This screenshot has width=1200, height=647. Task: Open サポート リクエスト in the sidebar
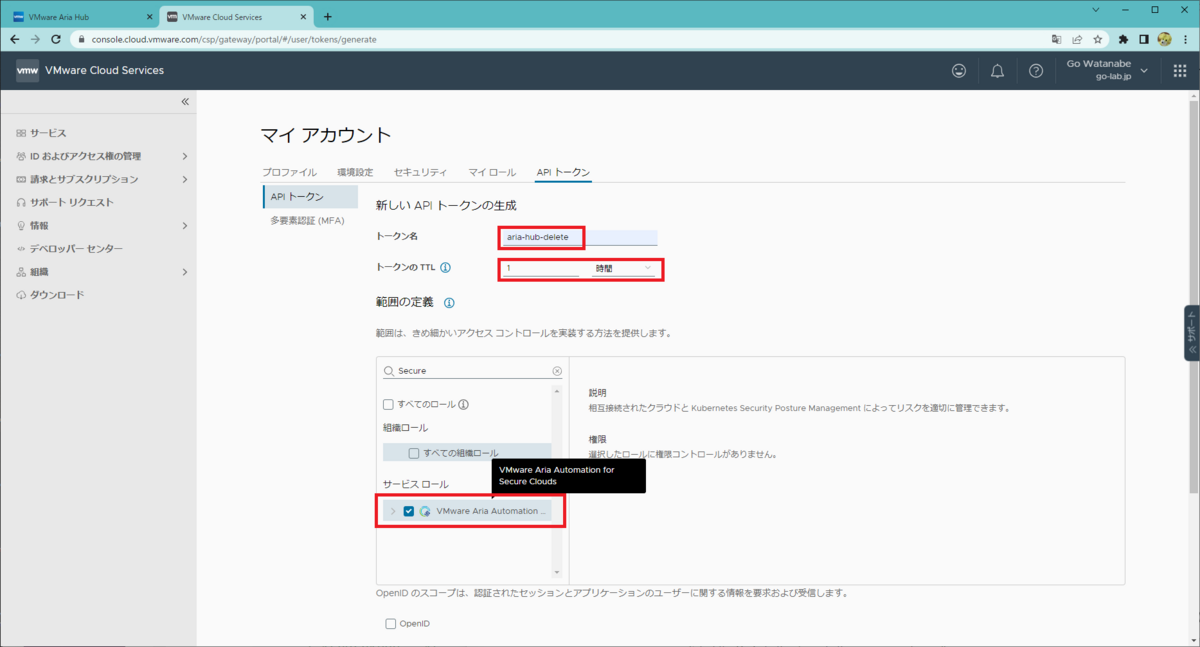pyautogui.click(x=71, y=202)
